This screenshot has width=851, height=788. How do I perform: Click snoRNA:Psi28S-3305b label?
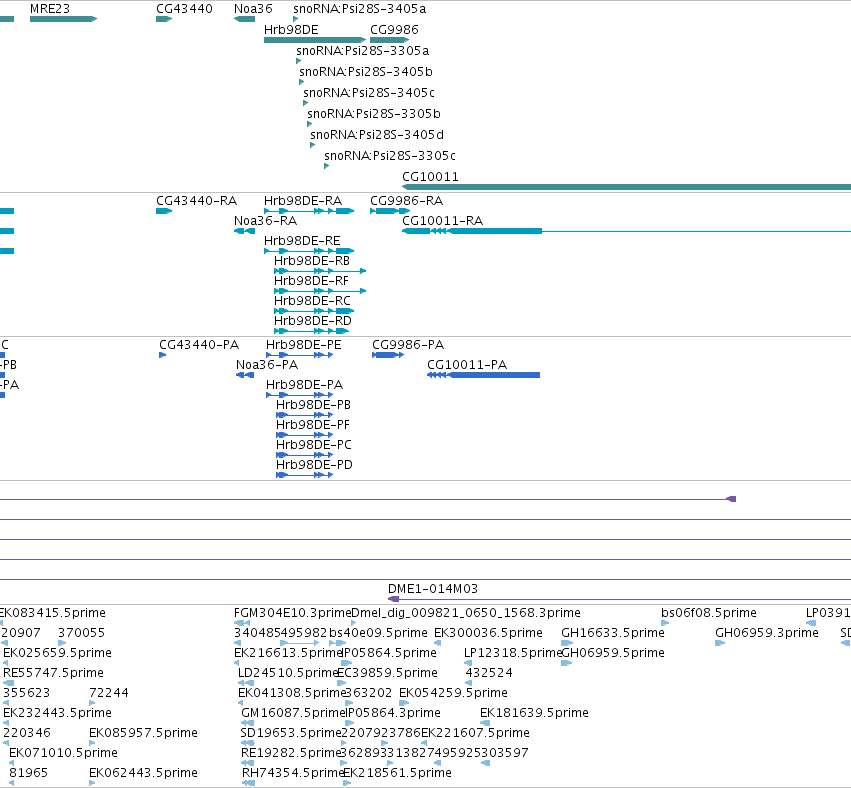(374, 113)
